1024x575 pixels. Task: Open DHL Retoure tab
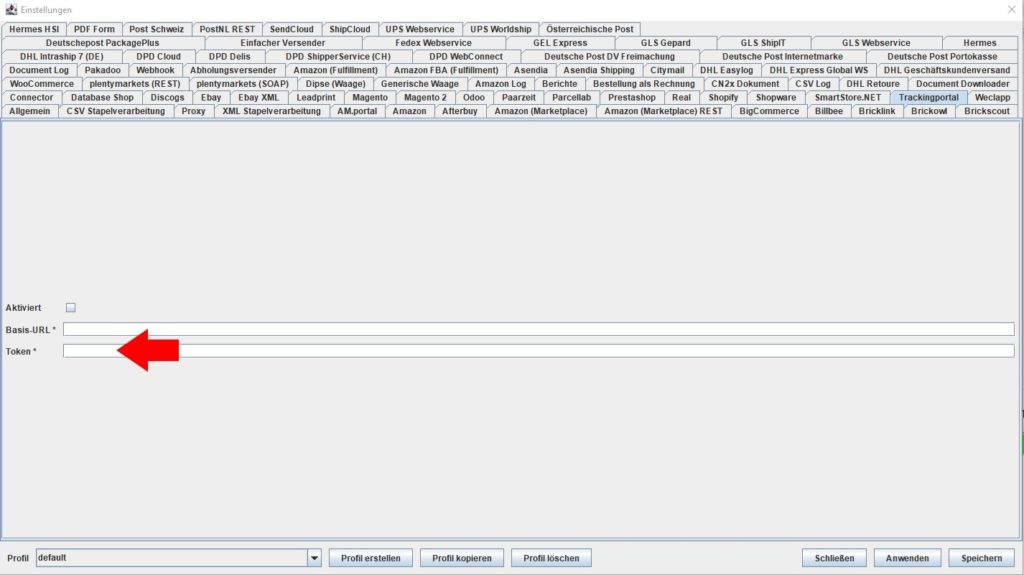872,84
